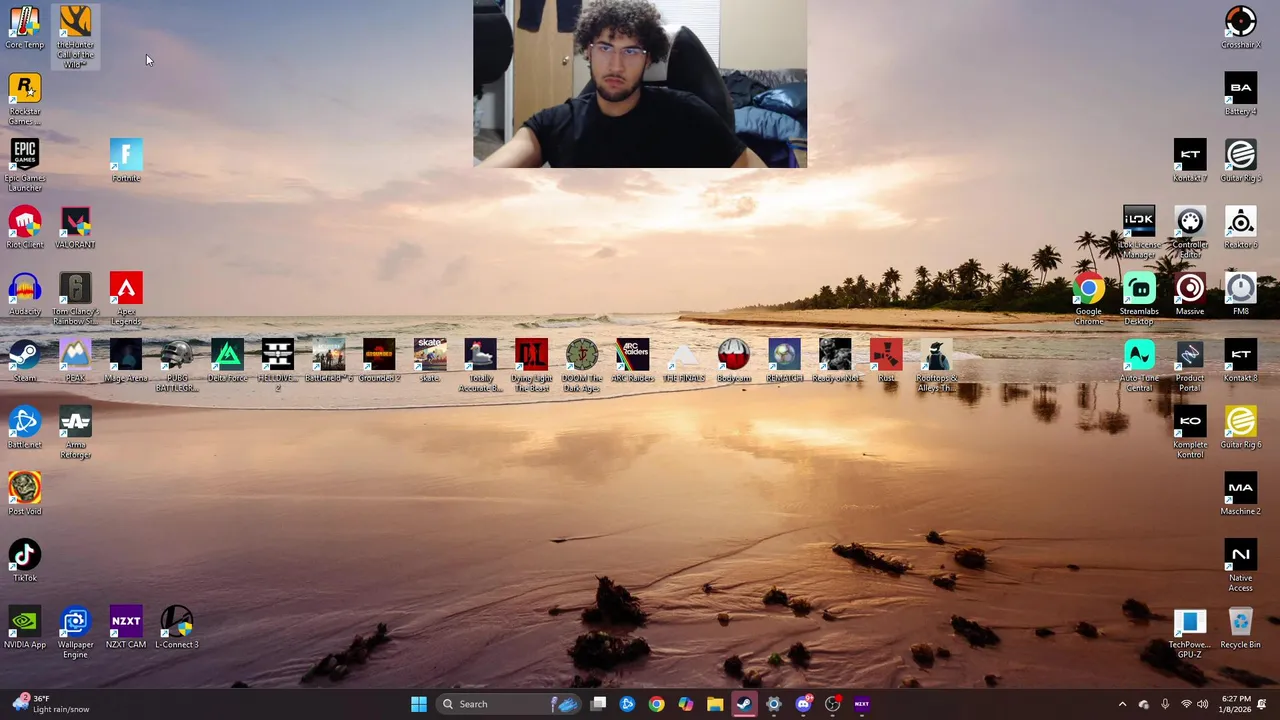This screenshot has width=1280, height=720.
Task: Open the Riot Client shortcut
Action: point(25,228)
